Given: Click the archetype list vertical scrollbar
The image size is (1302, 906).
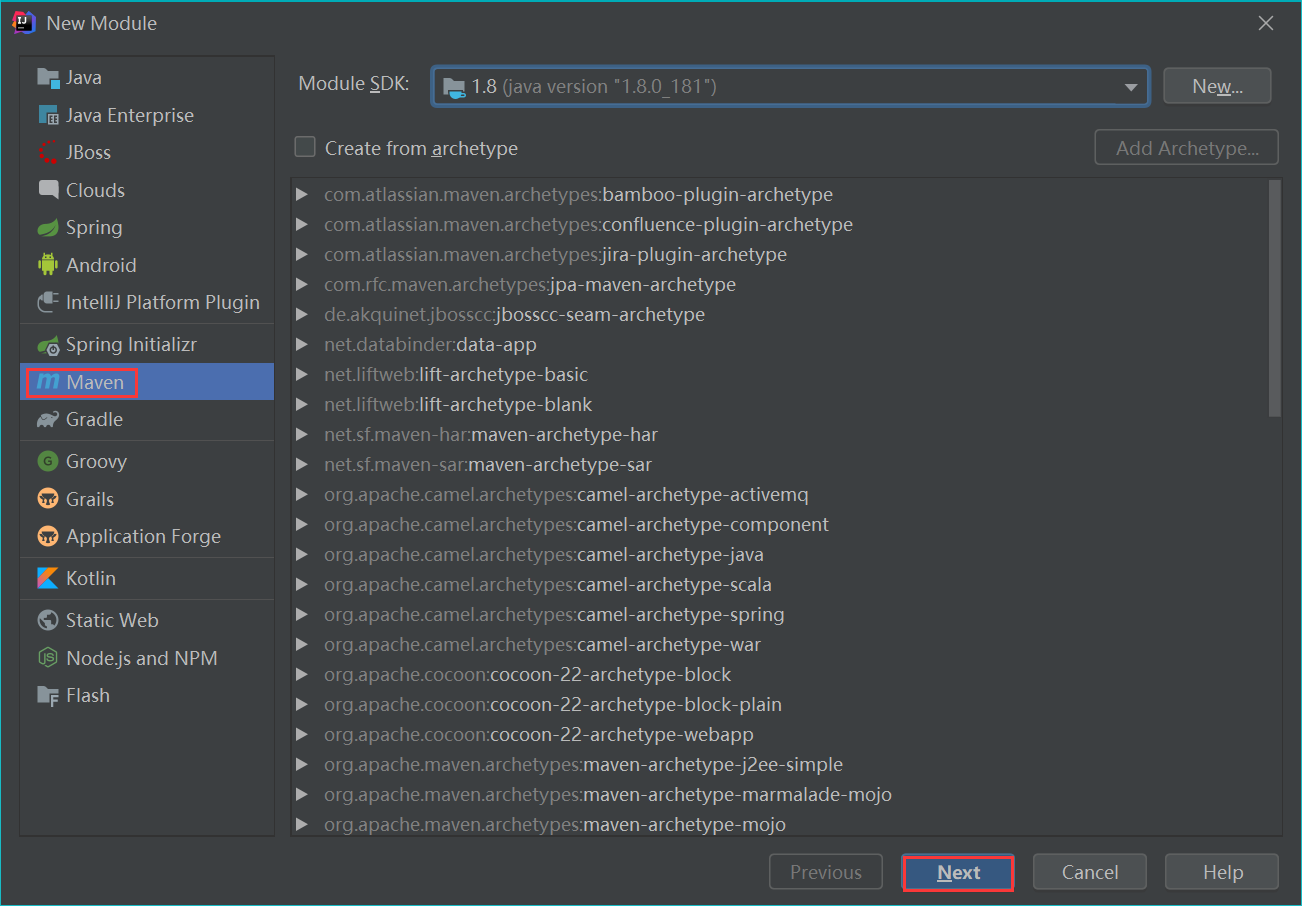Looking at the screenshot, I should coord(1274,298).
